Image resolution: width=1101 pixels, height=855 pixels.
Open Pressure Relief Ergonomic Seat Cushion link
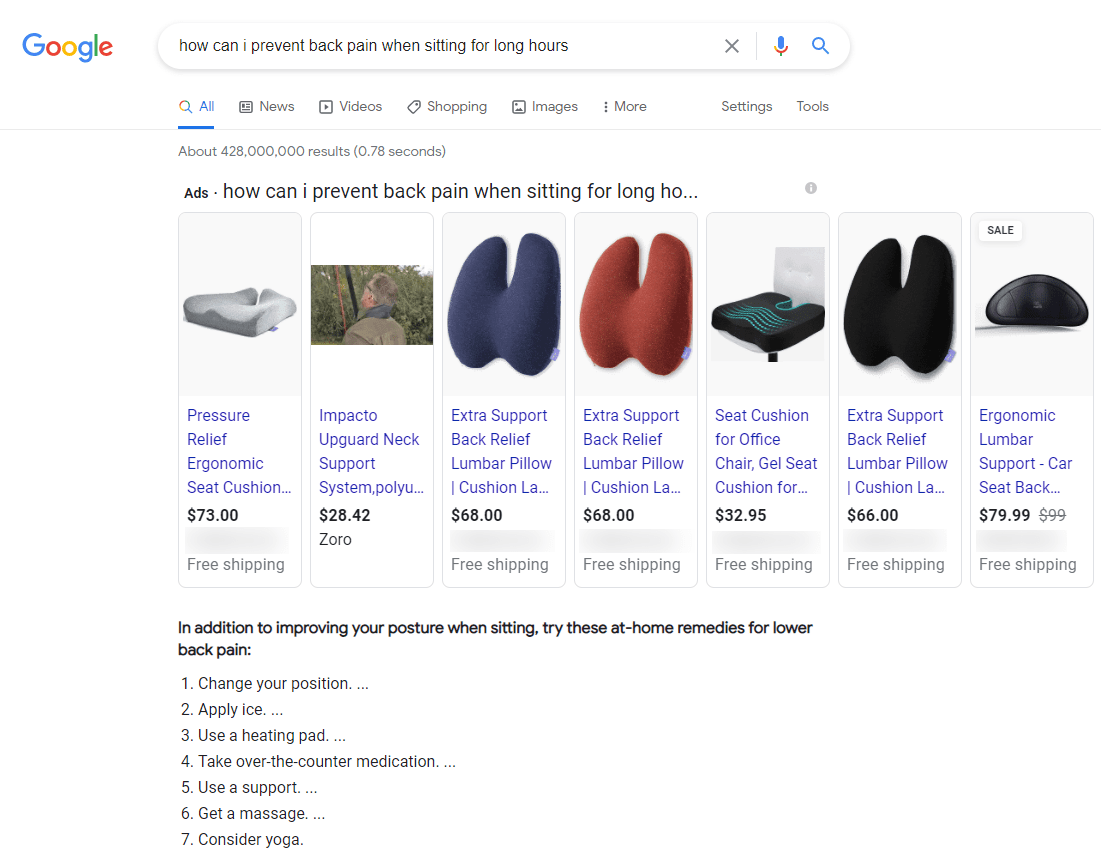pos(239,451)
